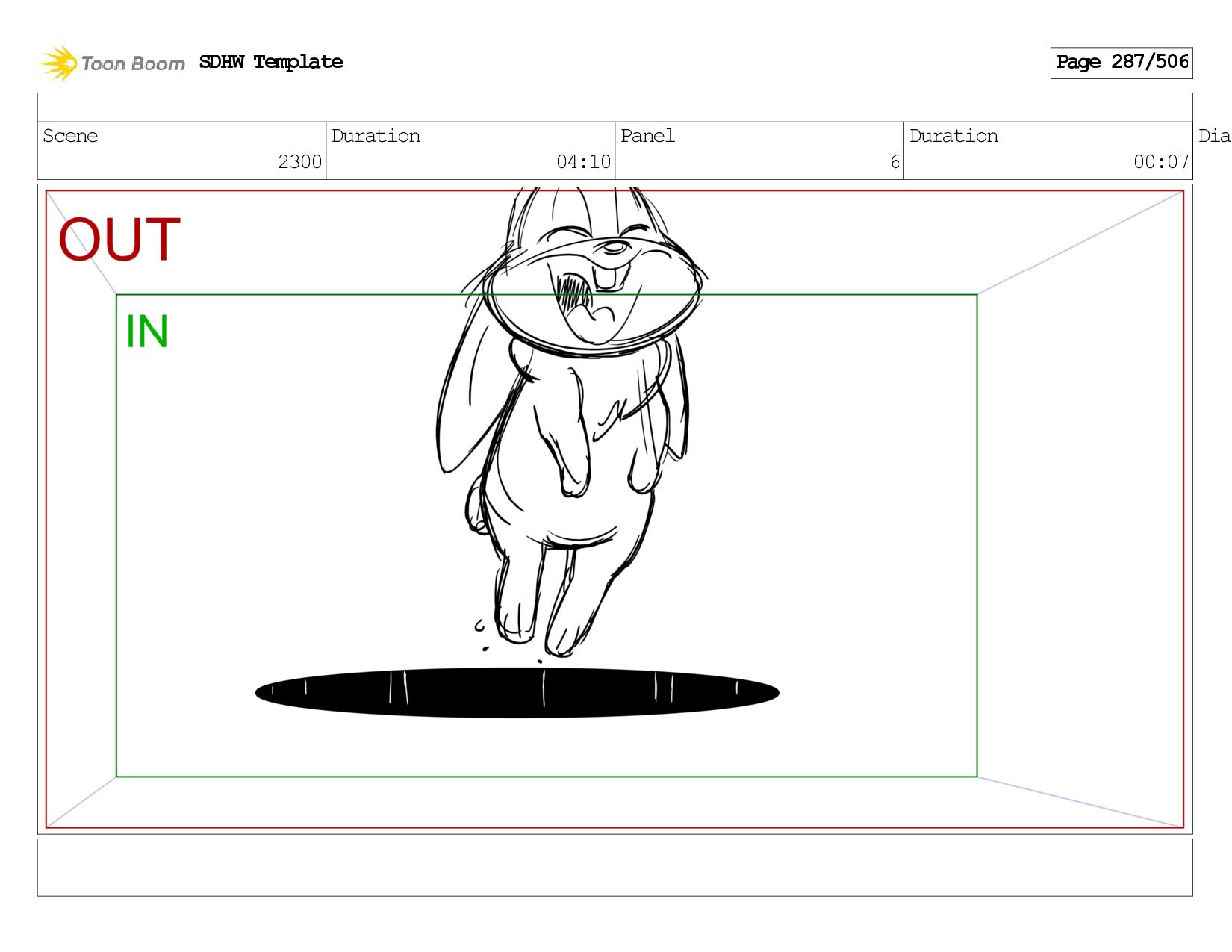Click the scene 'Duration' label next to Scene
The image size is (1232, 952).
pyautogui.click(x=376, y=136)
